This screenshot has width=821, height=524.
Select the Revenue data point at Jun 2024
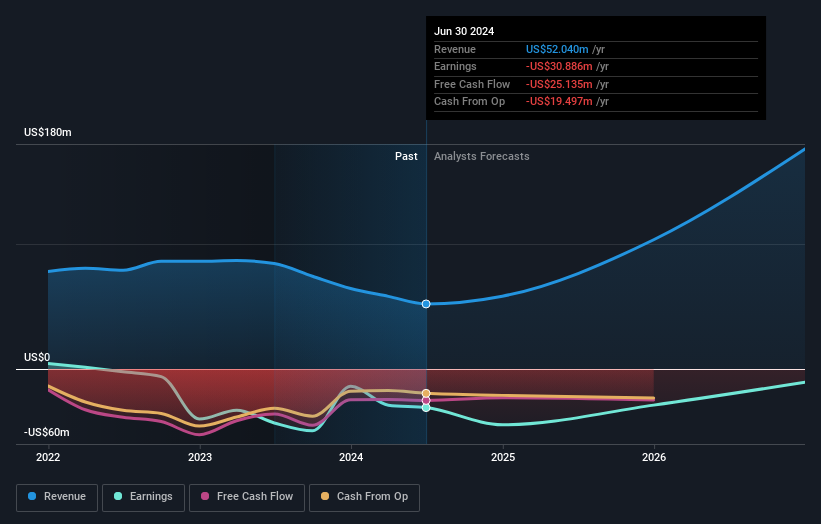pyautogui.click(x=426, y=304)
